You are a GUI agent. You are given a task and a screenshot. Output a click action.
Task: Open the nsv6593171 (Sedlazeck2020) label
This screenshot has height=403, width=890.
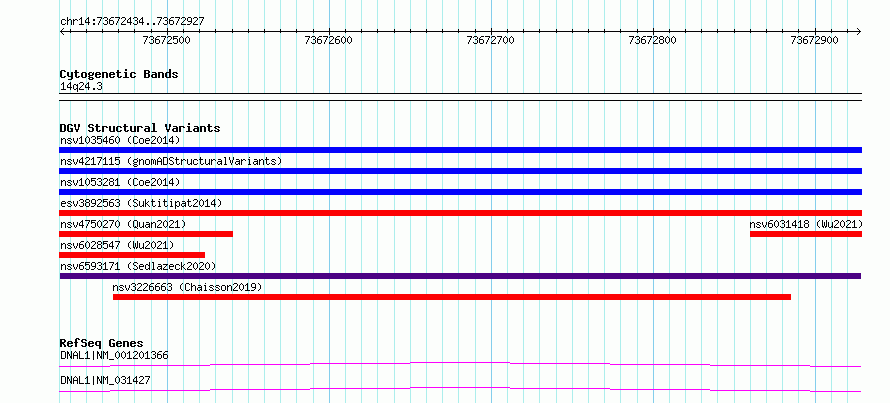point(138,266)
